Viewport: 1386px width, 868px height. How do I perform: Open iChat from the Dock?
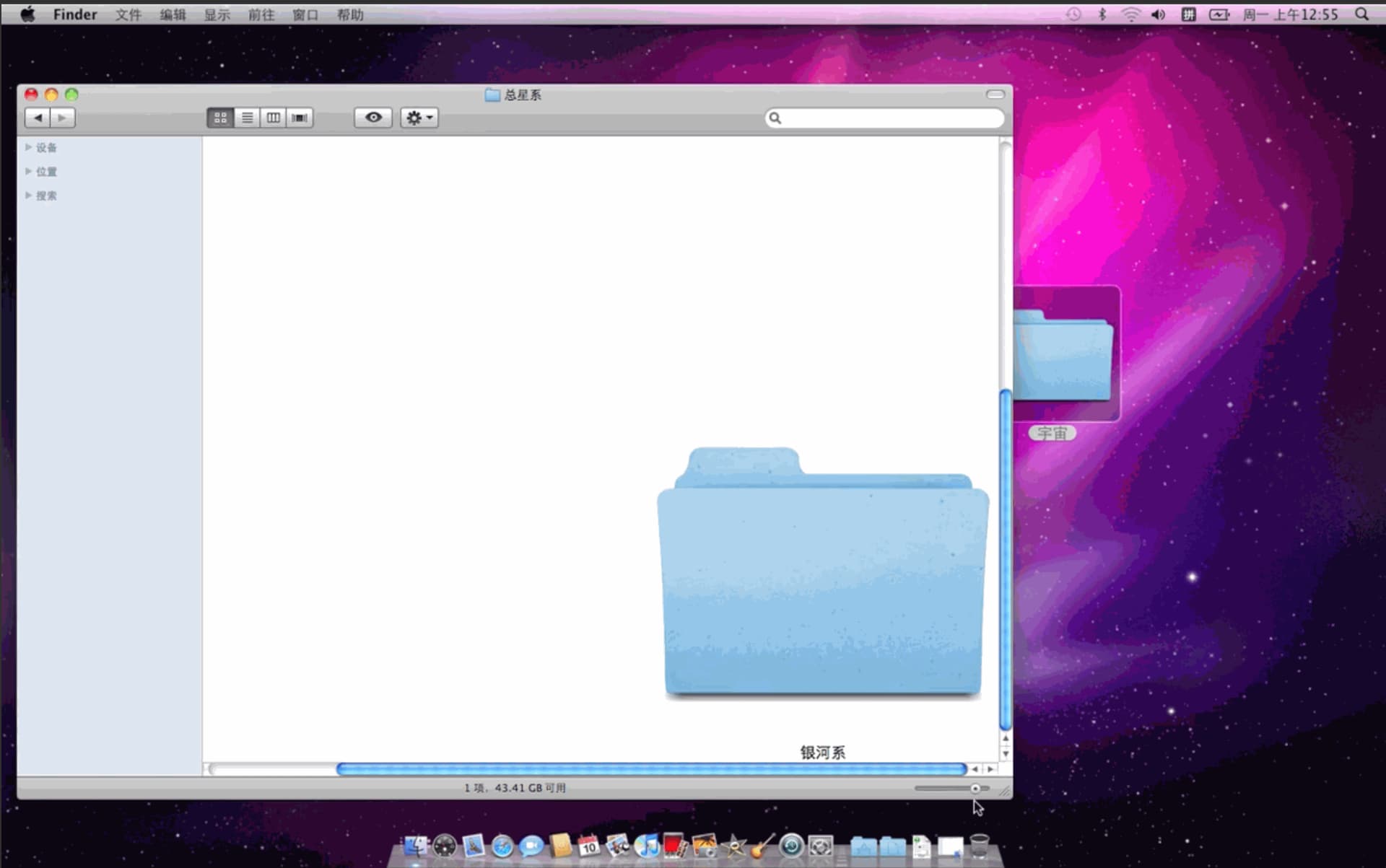pos(531,846)
